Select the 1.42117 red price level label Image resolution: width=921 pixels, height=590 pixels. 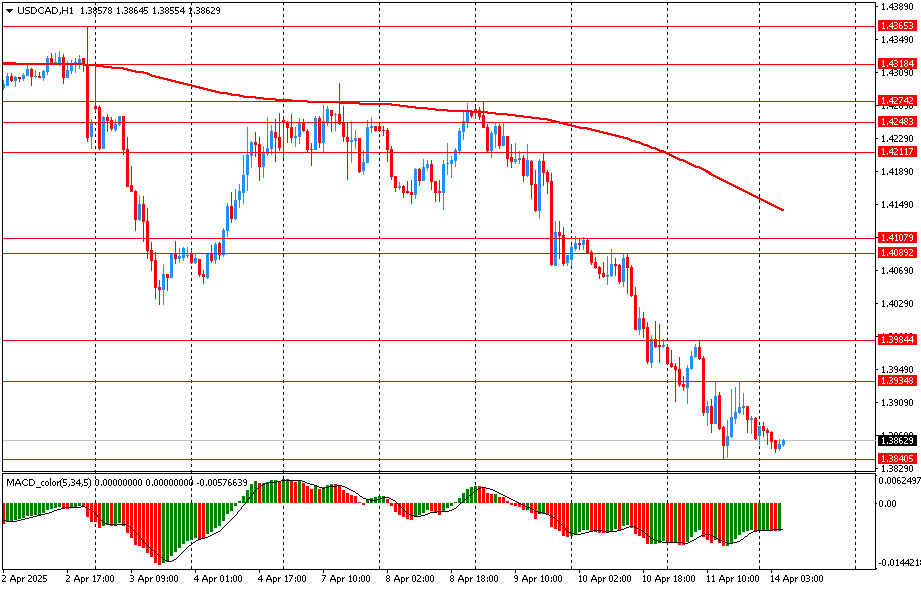[x=896, y=152]
